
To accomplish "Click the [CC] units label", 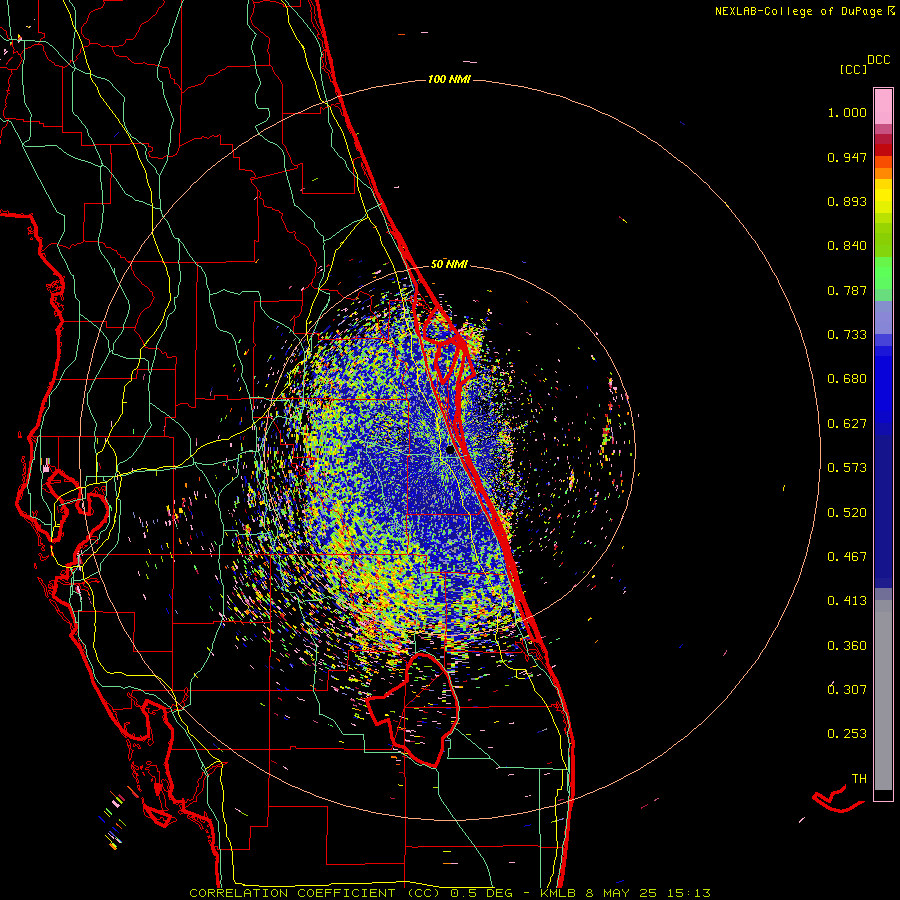I will 853,69.
